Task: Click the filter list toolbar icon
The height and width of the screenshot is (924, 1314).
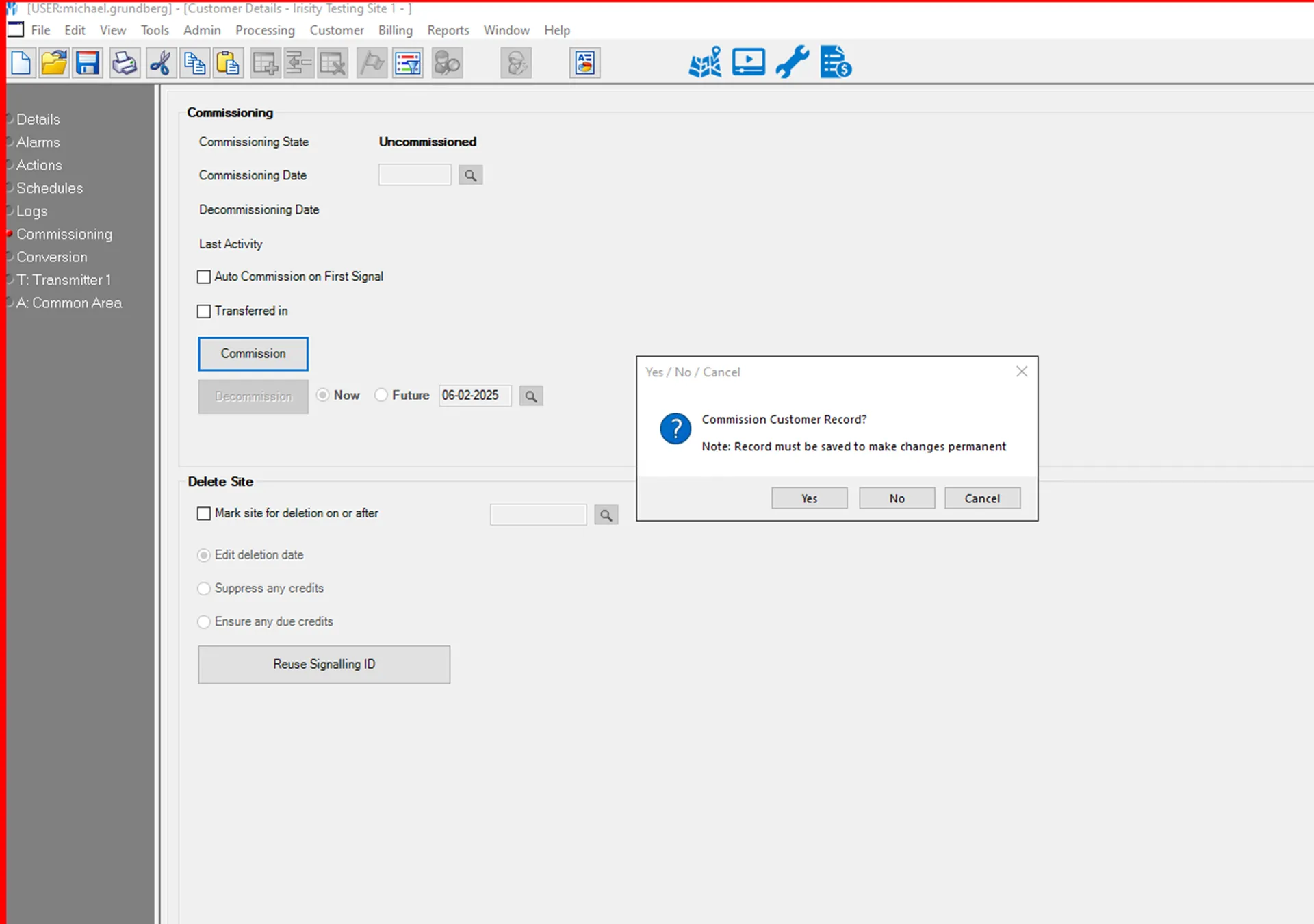Action: click(407, 63)
